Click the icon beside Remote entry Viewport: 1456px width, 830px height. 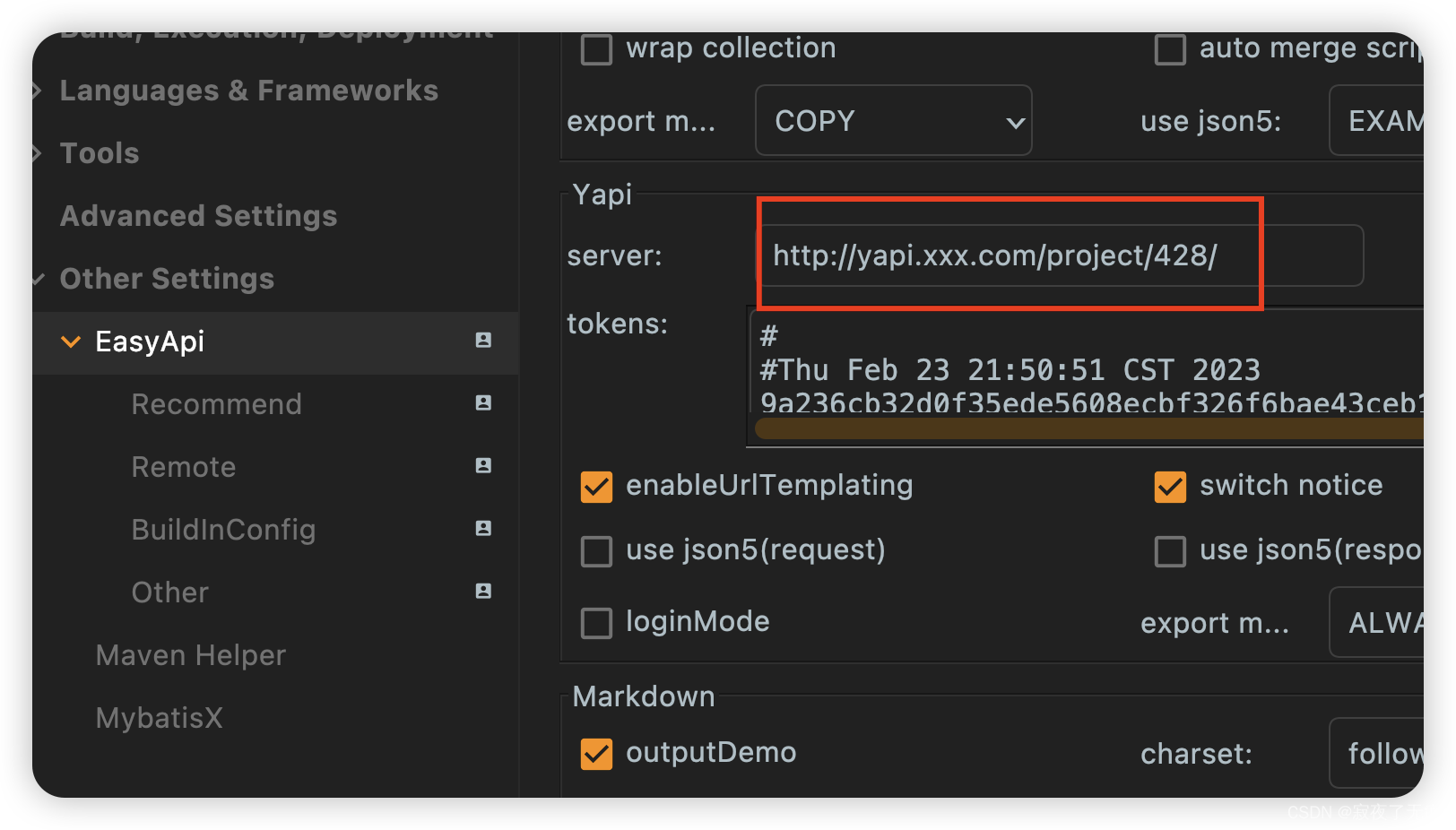(483, 466)
